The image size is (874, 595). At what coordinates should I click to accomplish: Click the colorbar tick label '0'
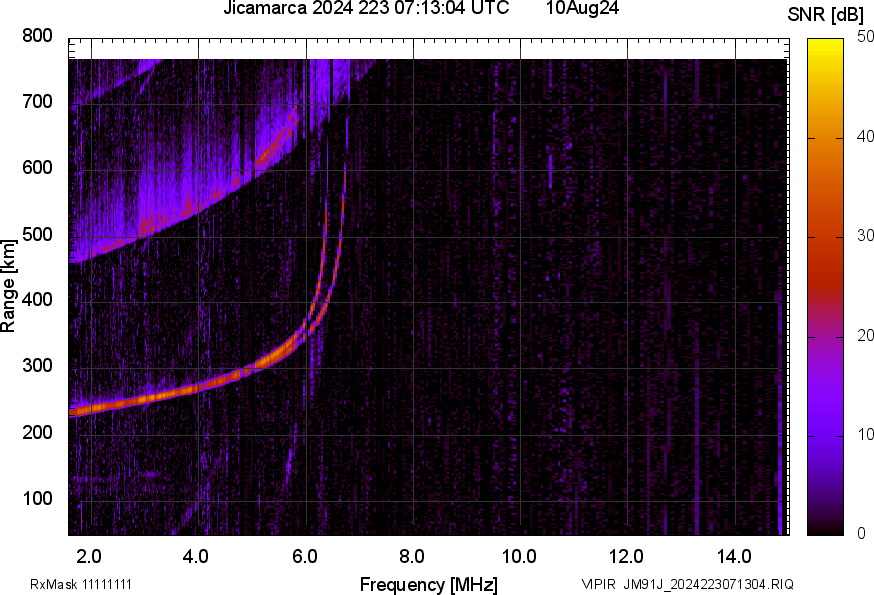pos(861,534)
